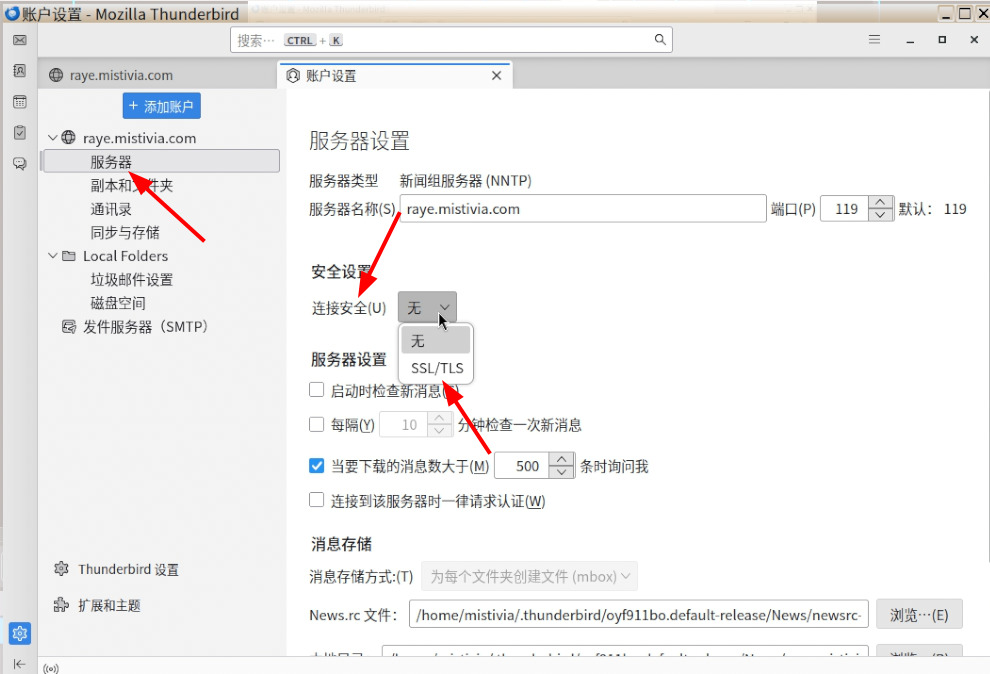This screenshot has width=990, height=674.
Task: Click the search magnifier icon
Action: coord(660,40)
